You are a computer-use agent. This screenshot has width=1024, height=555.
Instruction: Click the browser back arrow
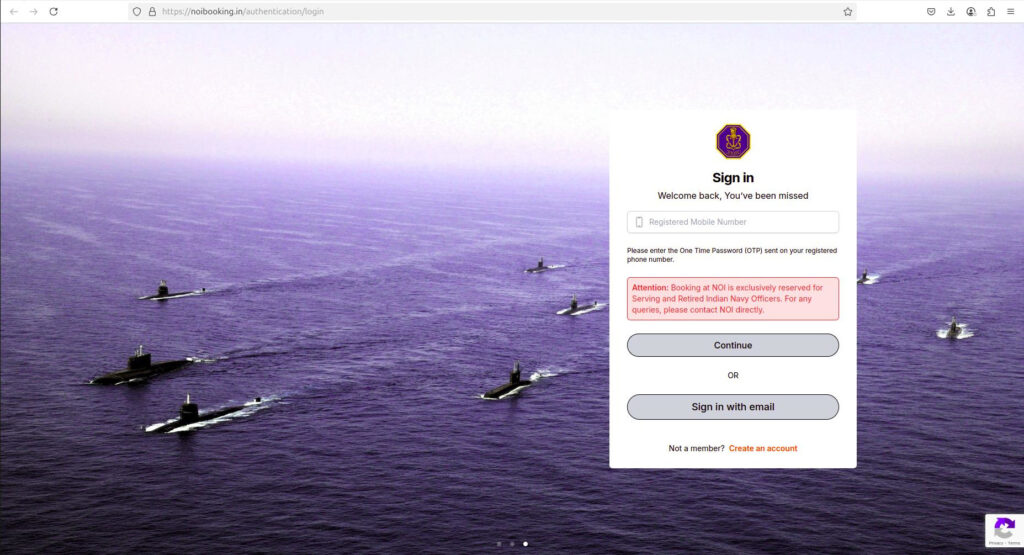pyautogui.click(x=14, y=11)
